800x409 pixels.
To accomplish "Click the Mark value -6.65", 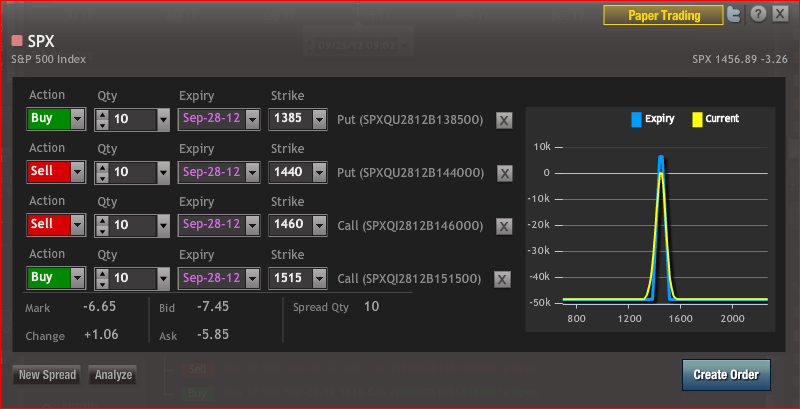I will point(99,306).
